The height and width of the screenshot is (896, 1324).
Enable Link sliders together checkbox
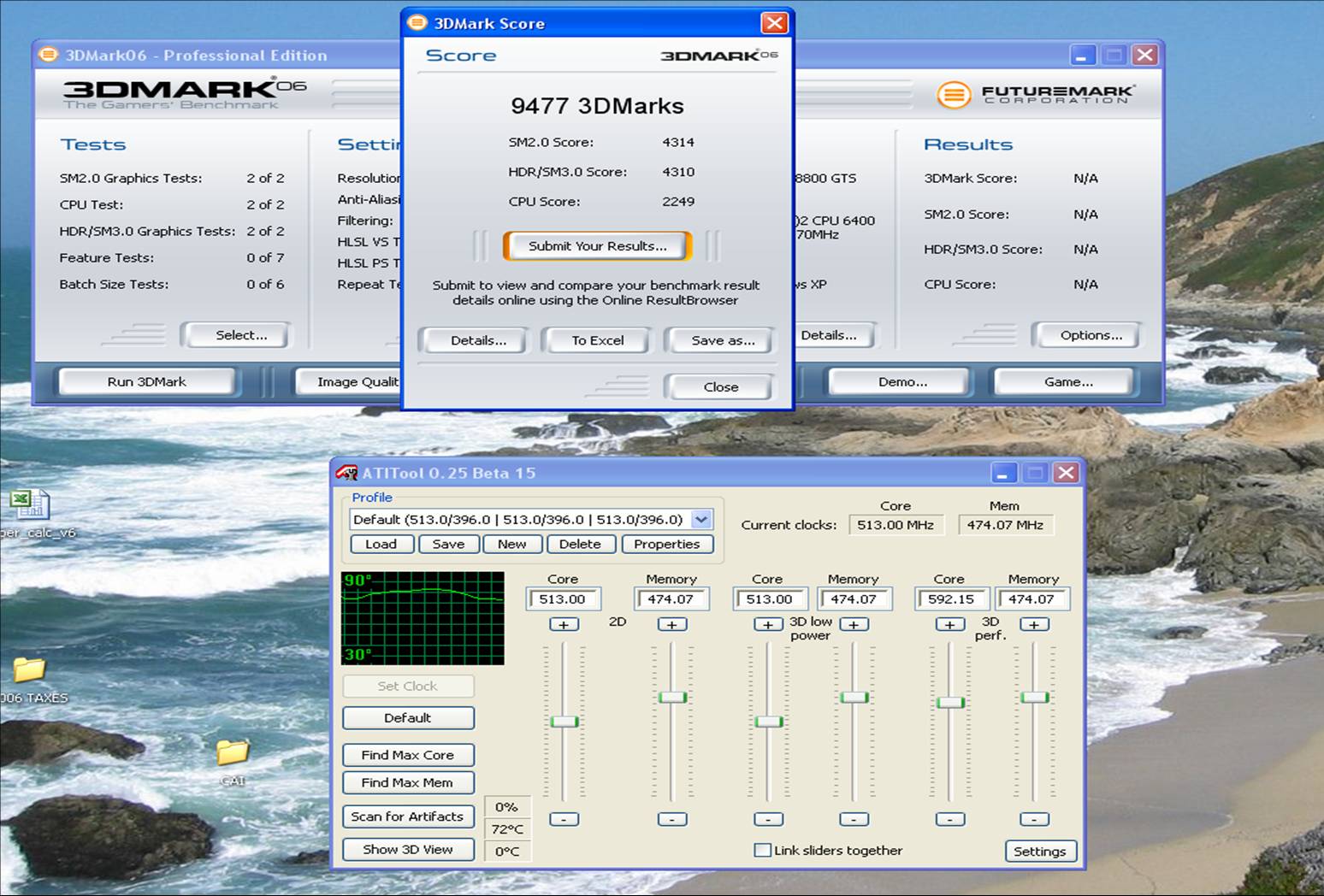(x=762, y=850)
